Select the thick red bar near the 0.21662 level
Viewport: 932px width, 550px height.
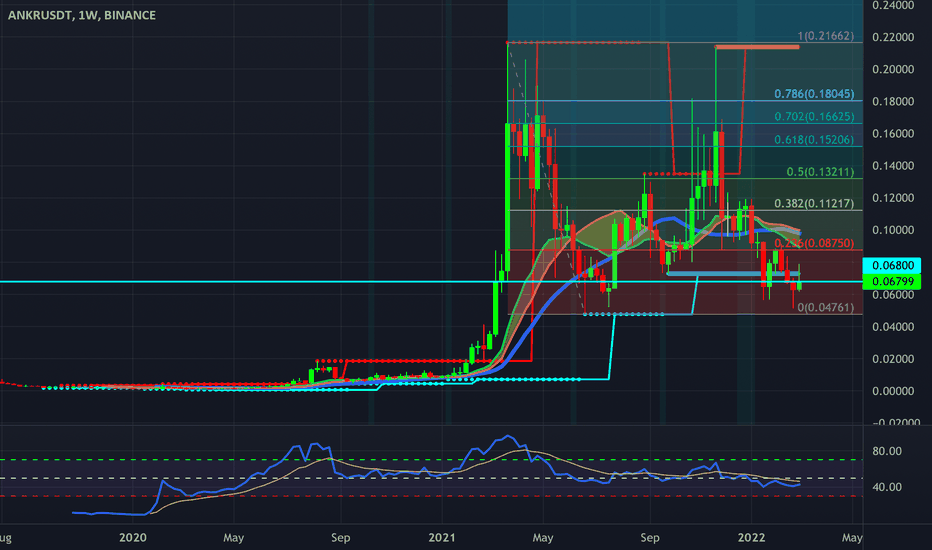pos(757,46)
